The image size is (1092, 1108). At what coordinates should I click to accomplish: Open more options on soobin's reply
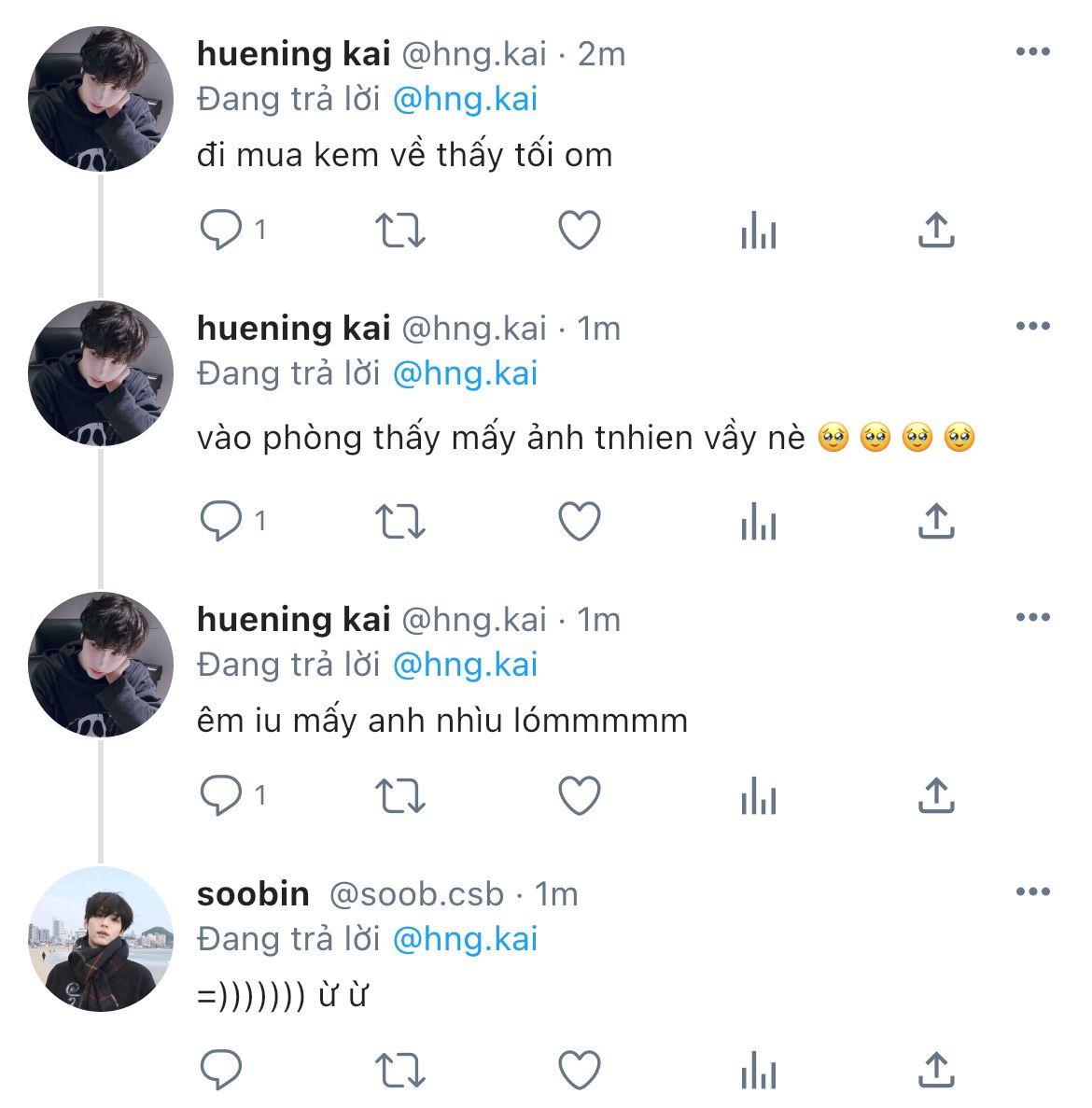click(1032, 892)
